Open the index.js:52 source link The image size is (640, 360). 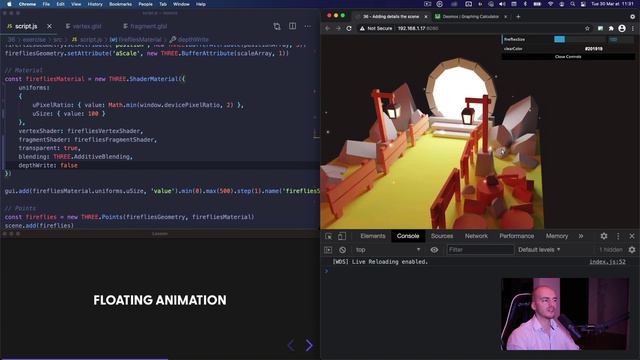(x=607, y=262)
